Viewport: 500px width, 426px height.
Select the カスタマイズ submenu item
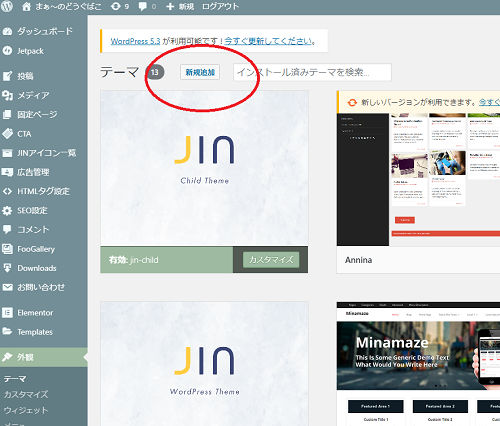coord(26,395)
